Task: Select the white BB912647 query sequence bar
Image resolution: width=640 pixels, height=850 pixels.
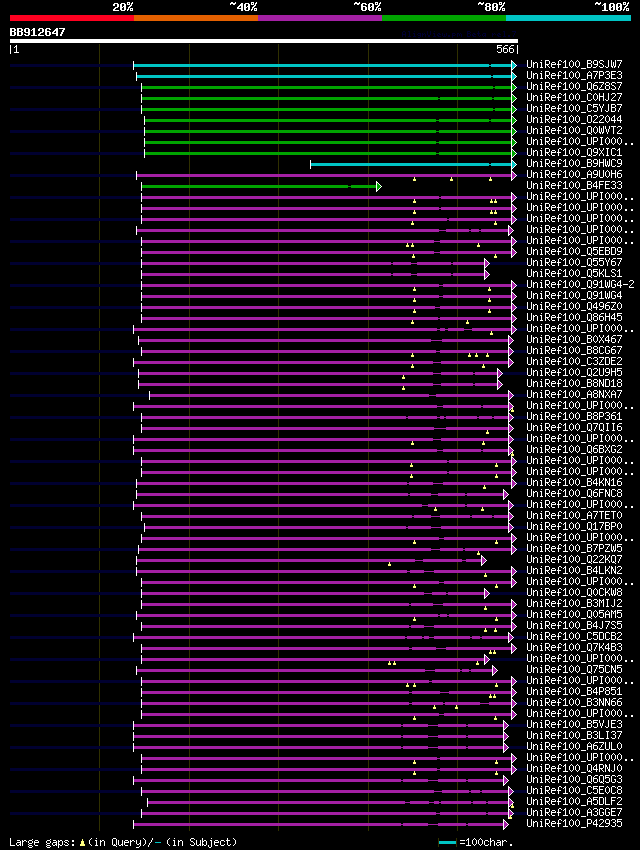Action: point(264,41)
